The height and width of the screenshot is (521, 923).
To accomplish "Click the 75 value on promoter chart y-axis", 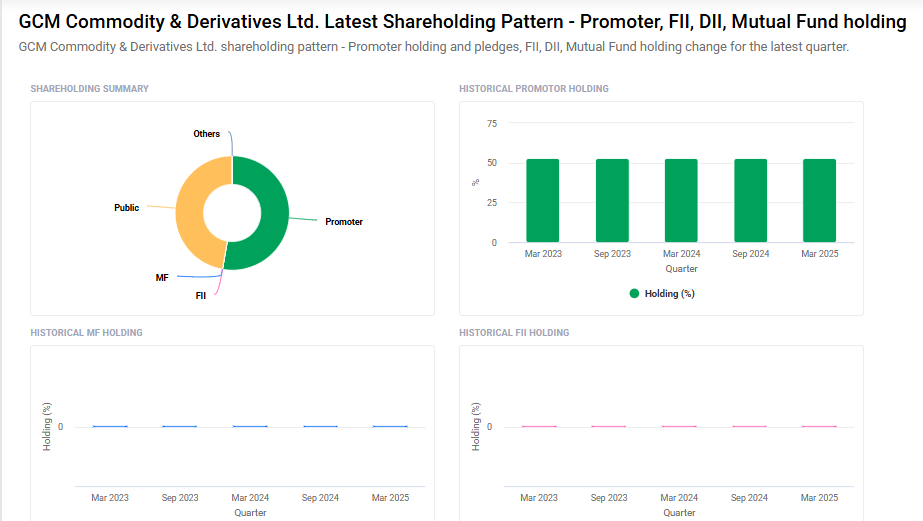I will point(492,124).
